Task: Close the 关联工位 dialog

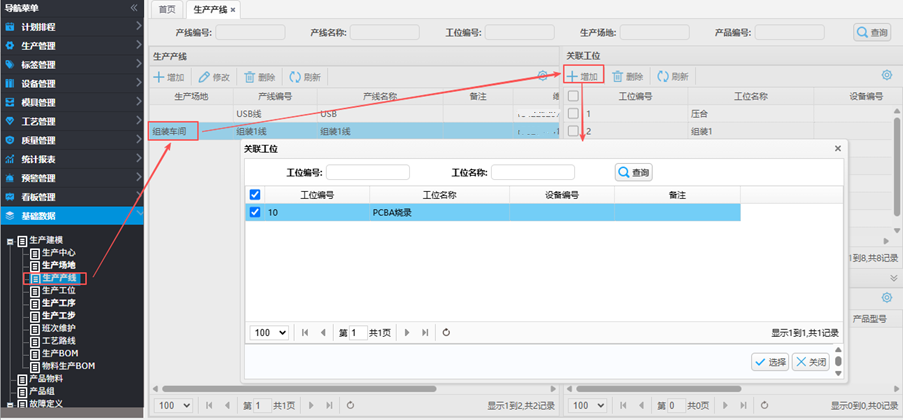Action: pos(838,149)
